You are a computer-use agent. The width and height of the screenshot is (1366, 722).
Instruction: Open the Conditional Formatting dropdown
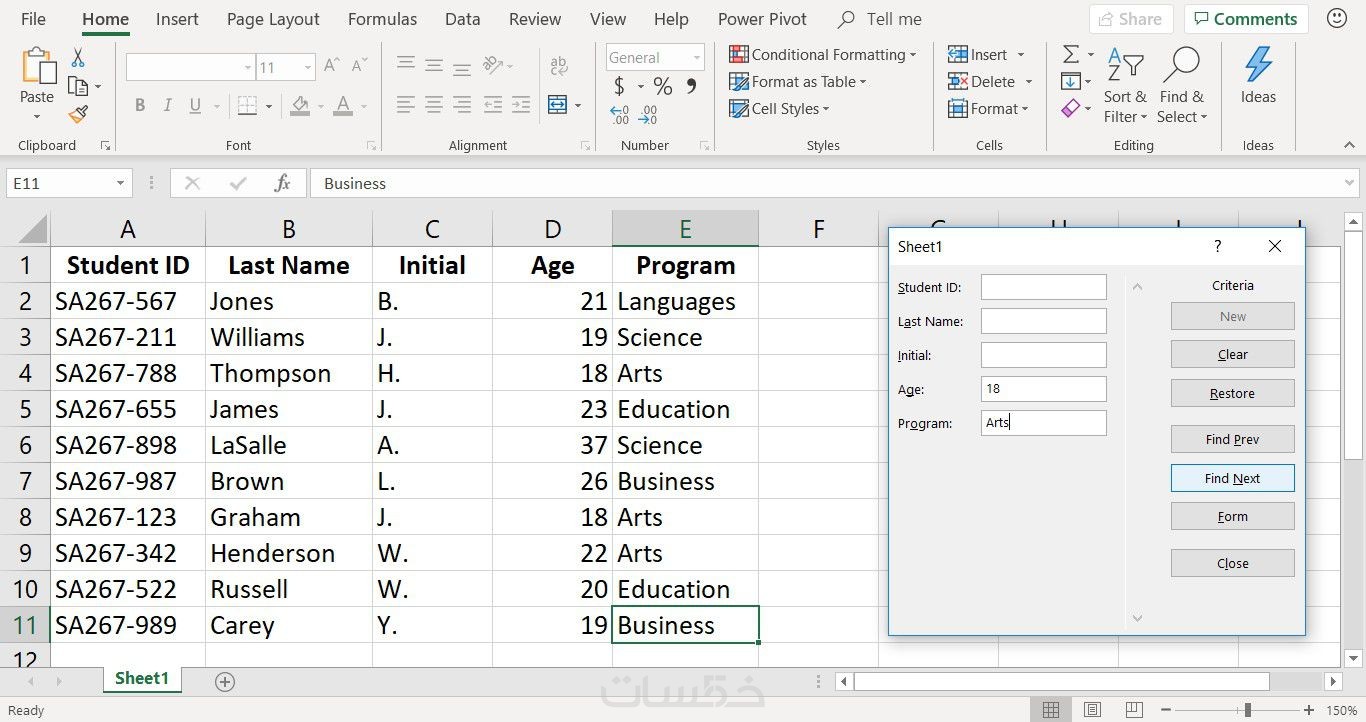coord(822,55)
